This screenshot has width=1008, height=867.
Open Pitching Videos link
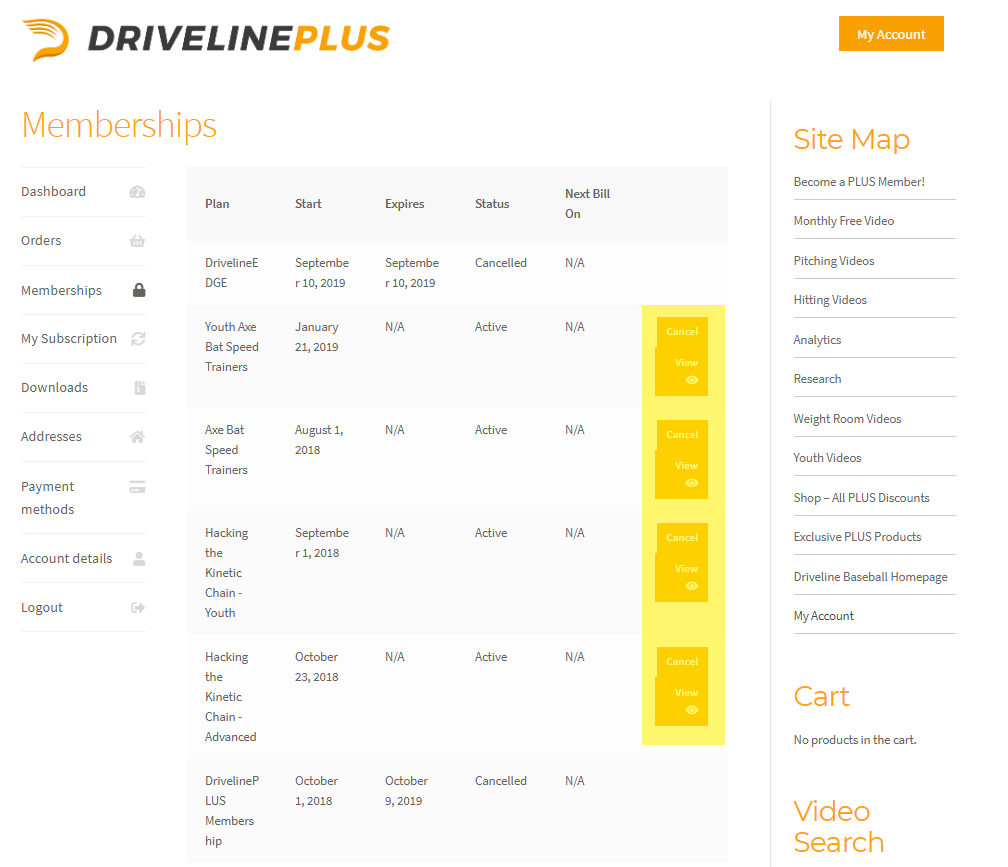click(834, 261)
